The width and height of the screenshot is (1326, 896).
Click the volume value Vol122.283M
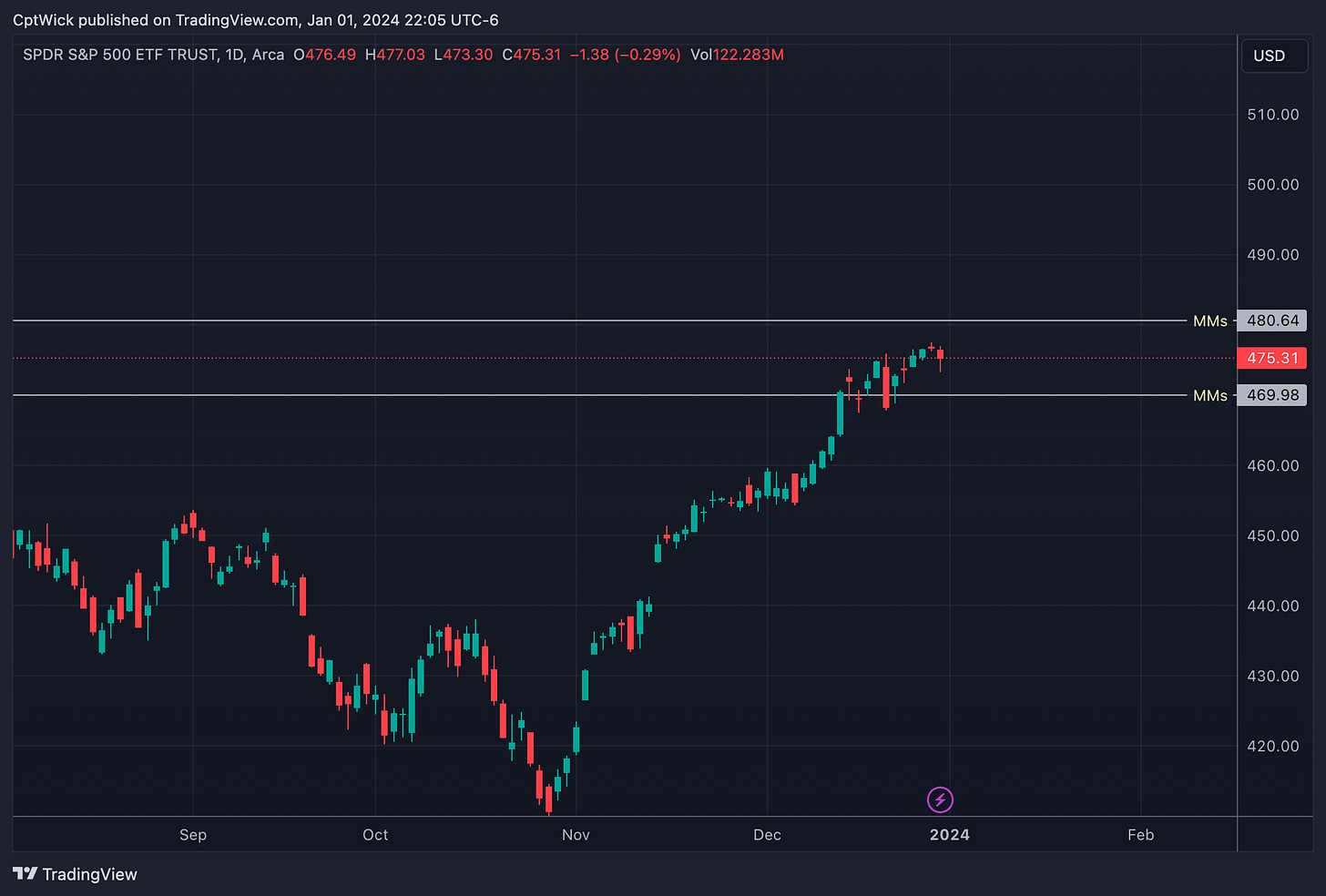pyautogui.click(x=737, y=55)
